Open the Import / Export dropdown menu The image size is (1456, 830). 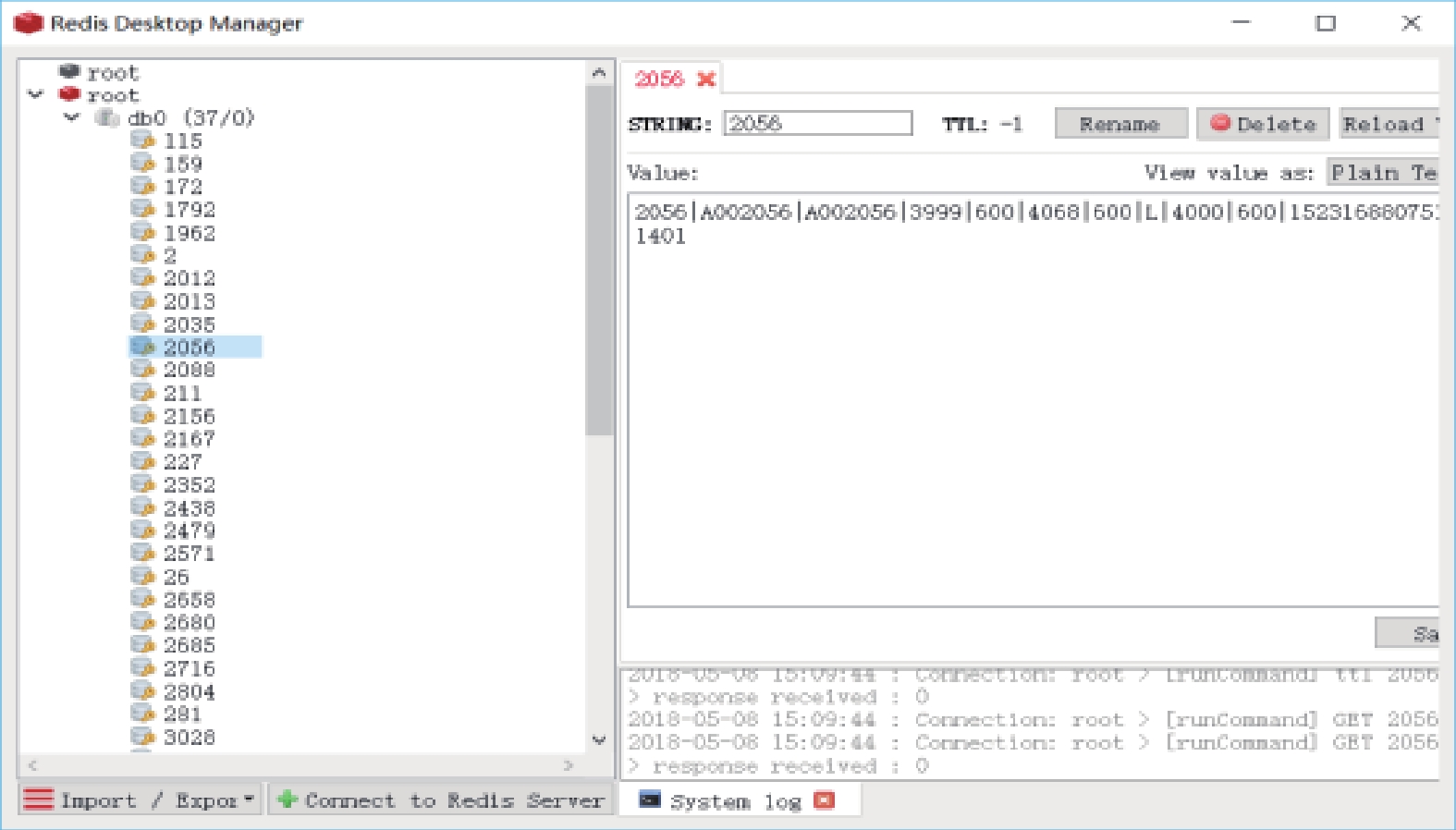click(x=141, y=799)
